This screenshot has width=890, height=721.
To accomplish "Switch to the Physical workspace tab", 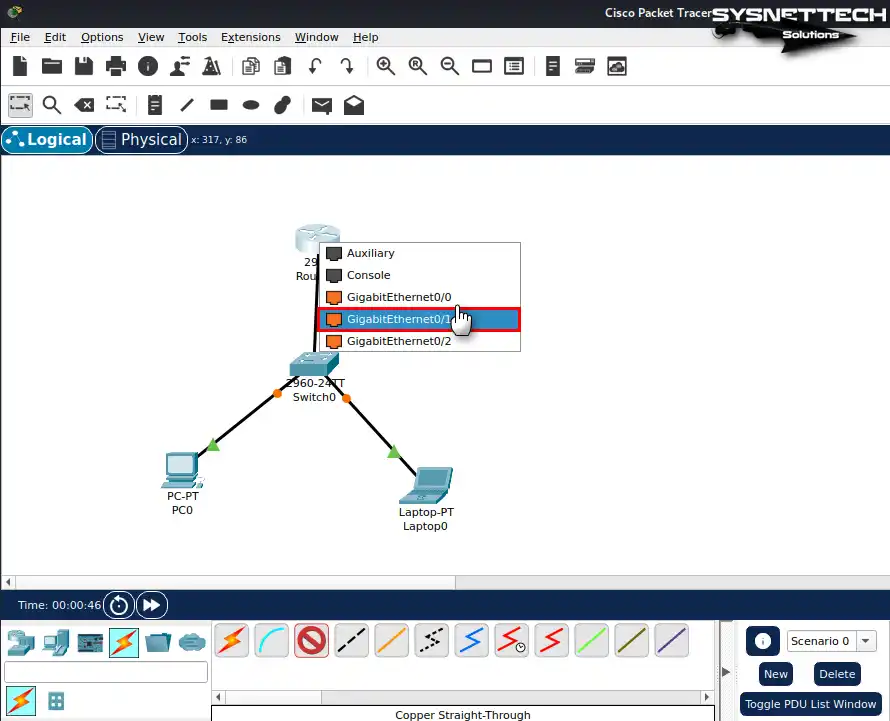I will coord(141,140).
